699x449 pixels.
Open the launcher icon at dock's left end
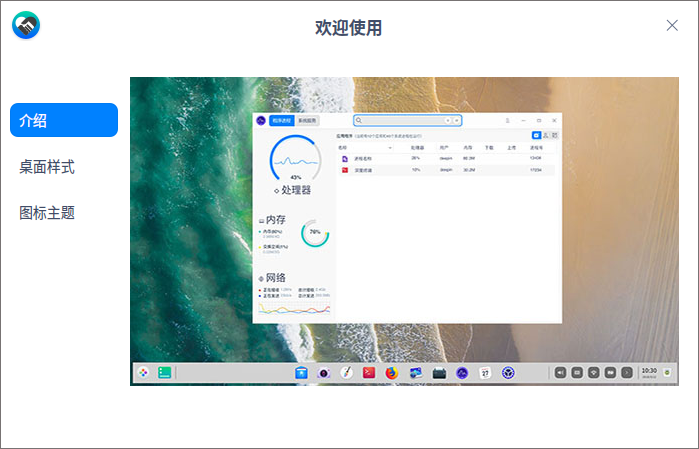(144, 372)
